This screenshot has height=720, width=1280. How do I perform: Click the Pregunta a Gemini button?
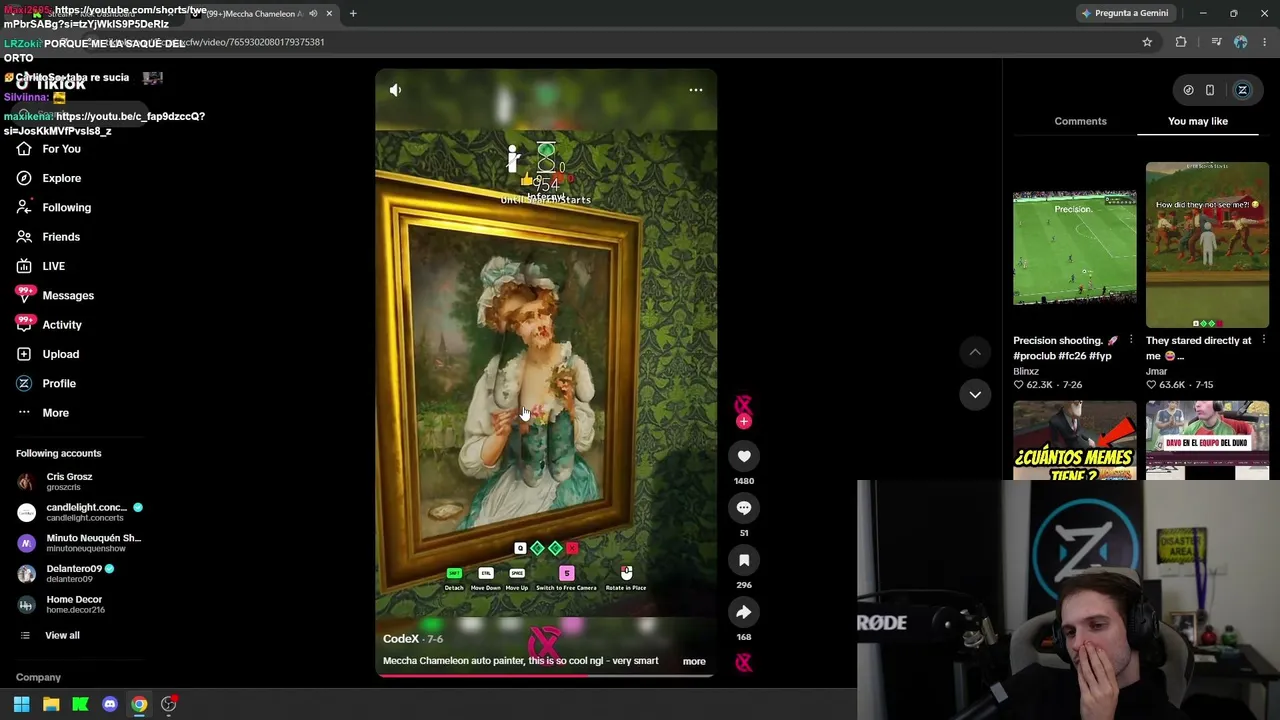[x=1124, y=13]
